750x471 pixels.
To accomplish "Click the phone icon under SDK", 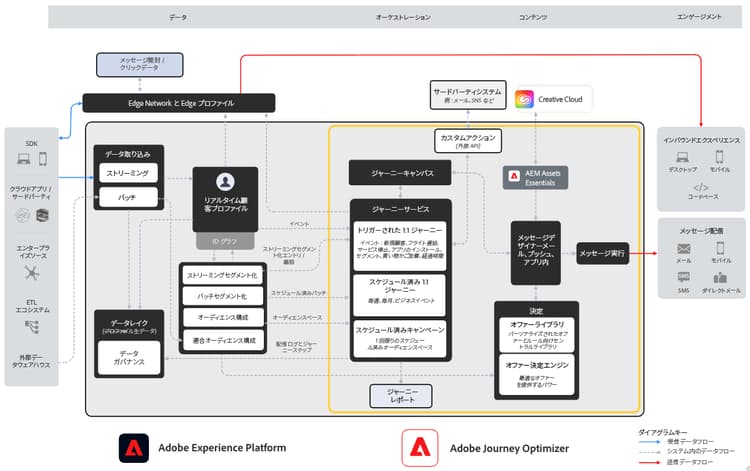I will click(43, 159).
